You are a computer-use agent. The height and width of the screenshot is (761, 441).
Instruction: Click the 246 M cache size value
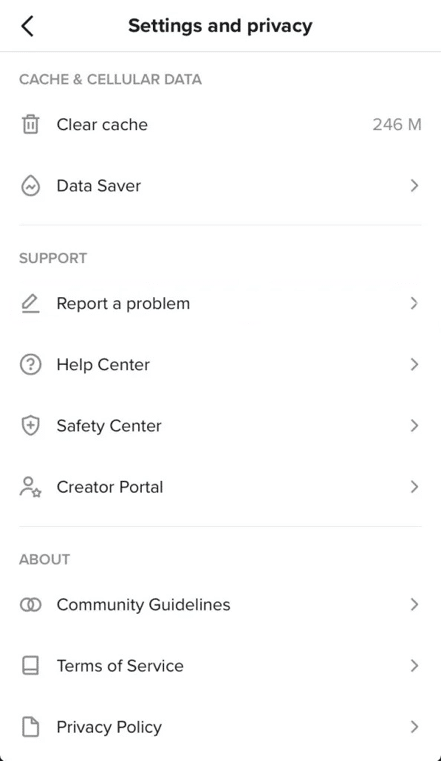pyautogui.click(x=397, y=124)
